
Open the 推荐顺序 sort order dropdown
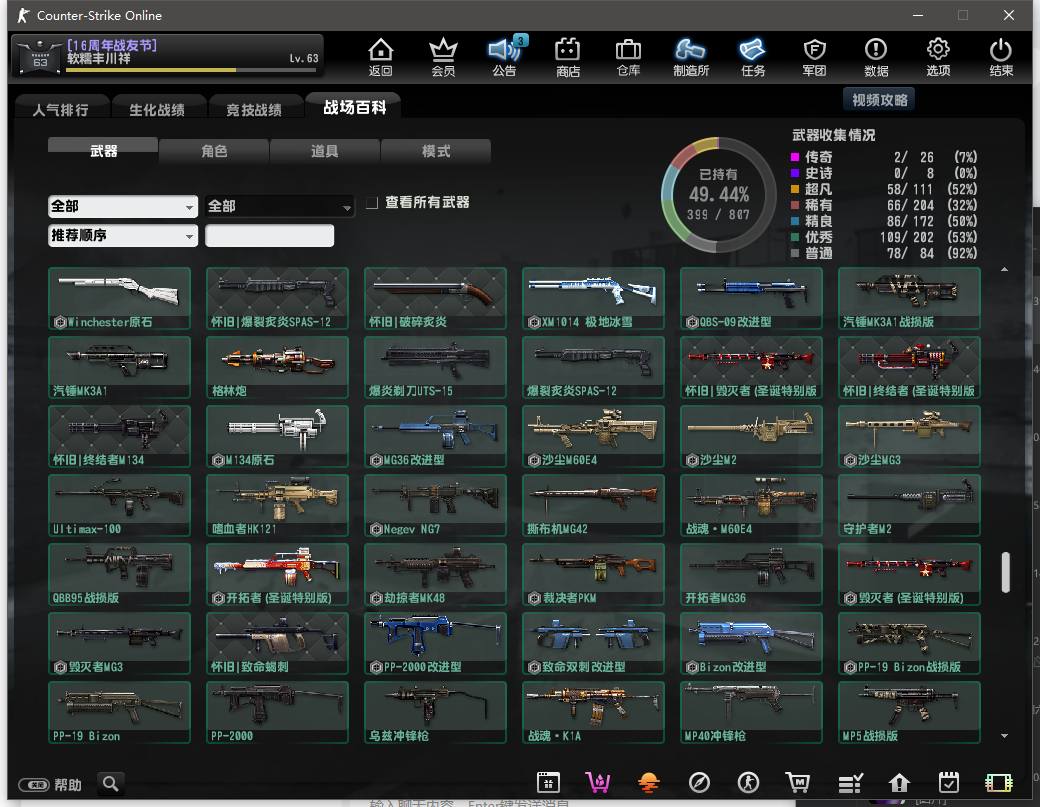(122, 236)
